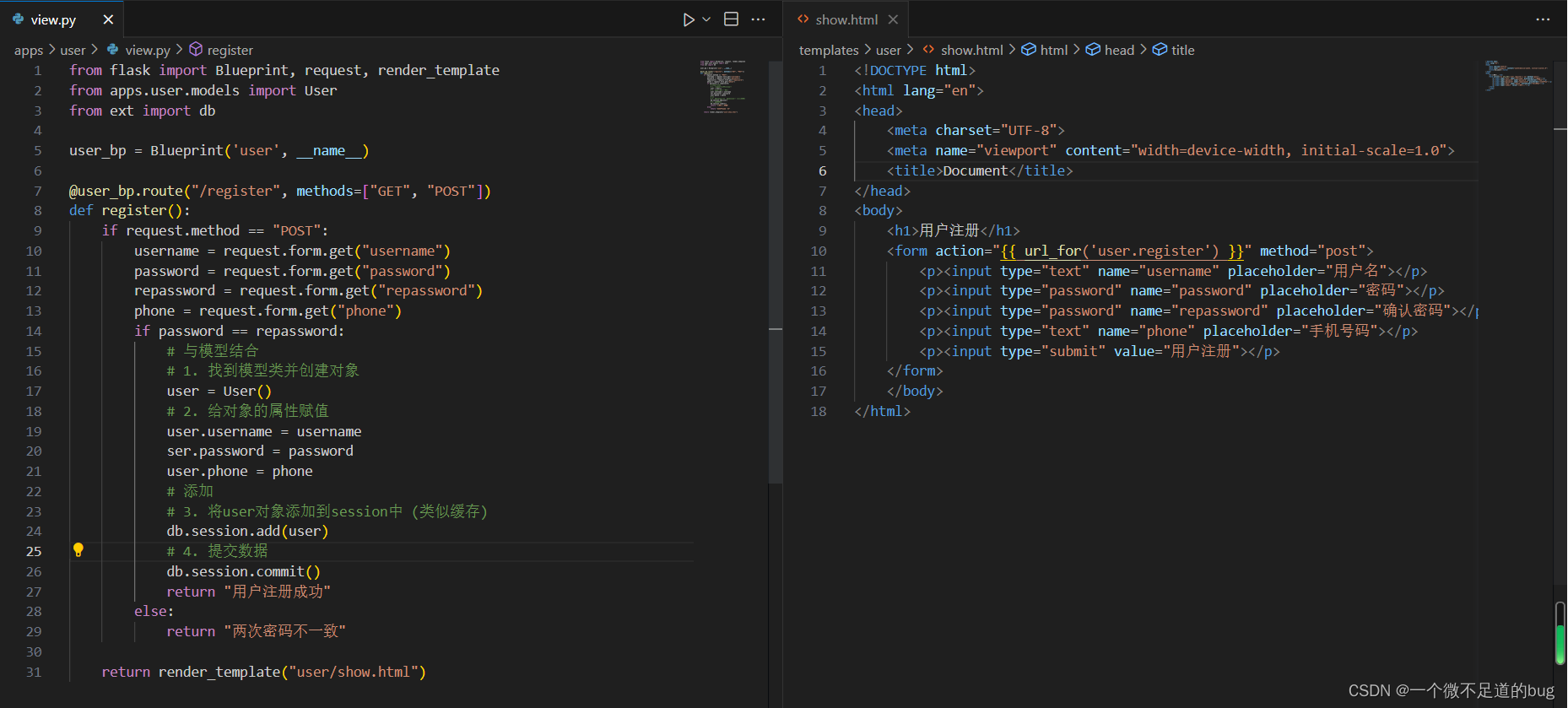The image size is (1568, 708).
Task: Open the run options dropdown arrow
Action: point(706,19)
